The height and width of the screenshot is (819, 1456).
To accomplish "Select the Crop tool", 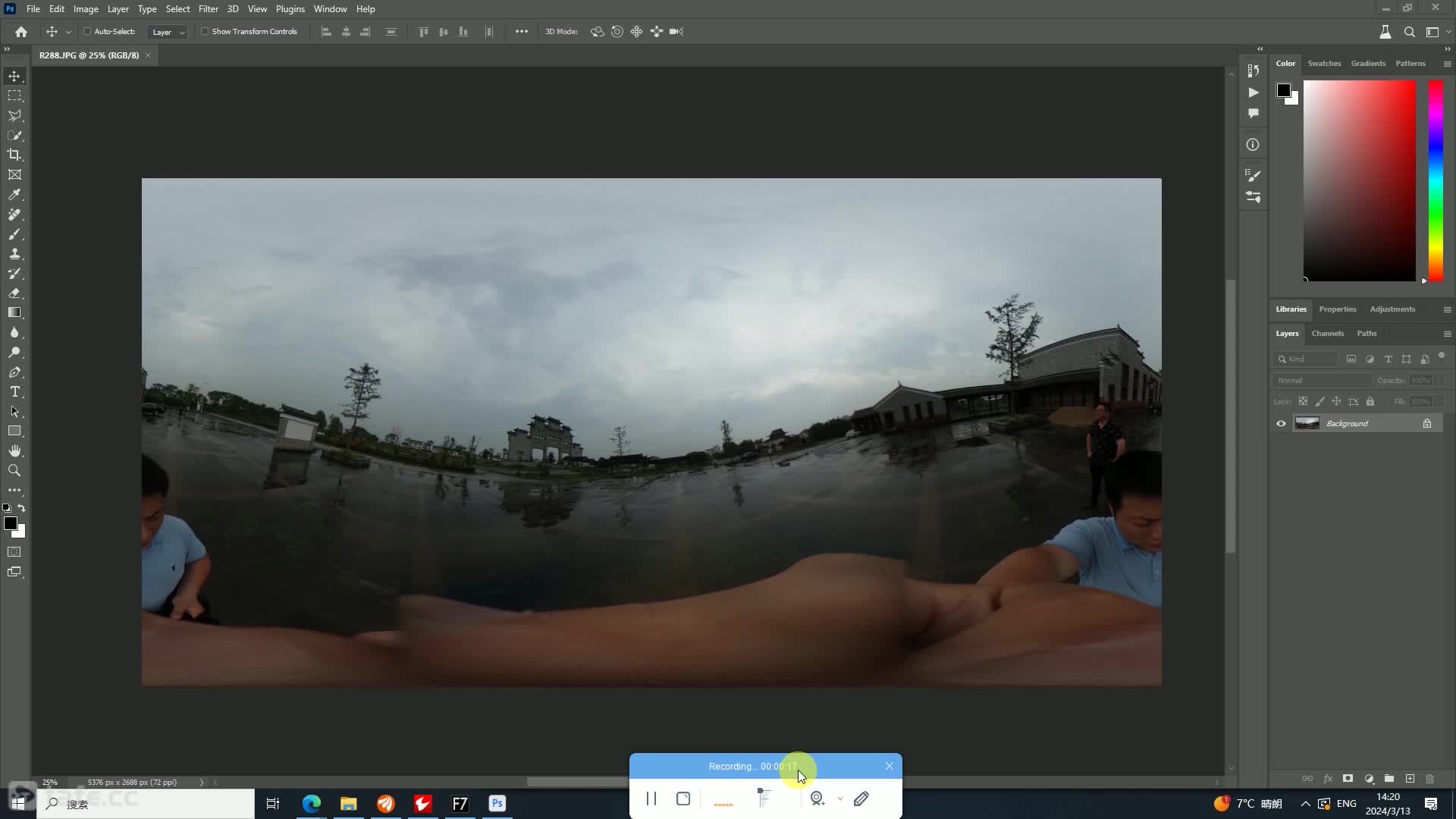I will point(14,155).
